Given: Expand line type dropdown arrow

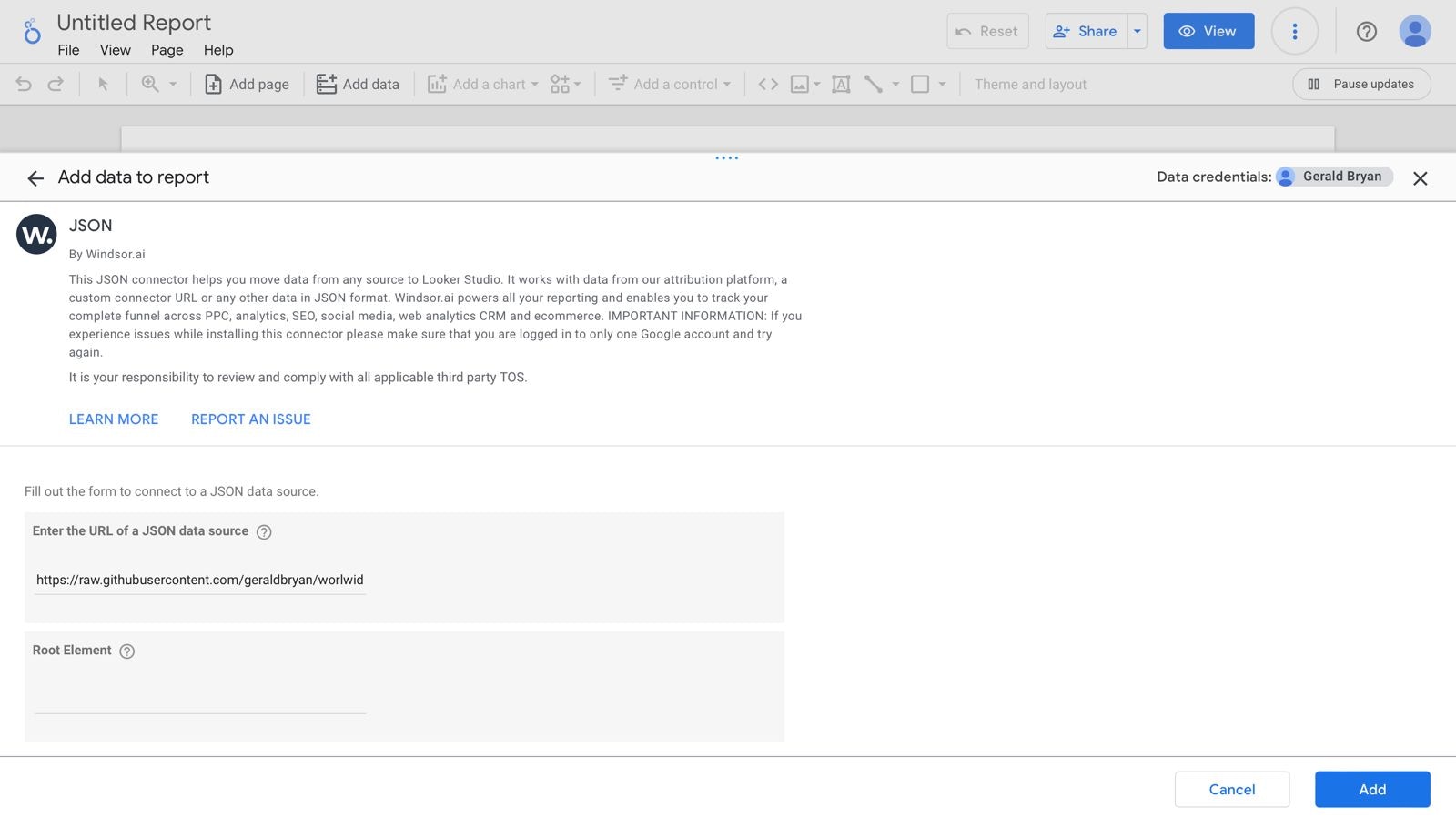Looking at the screenshot, I should 895,84.
